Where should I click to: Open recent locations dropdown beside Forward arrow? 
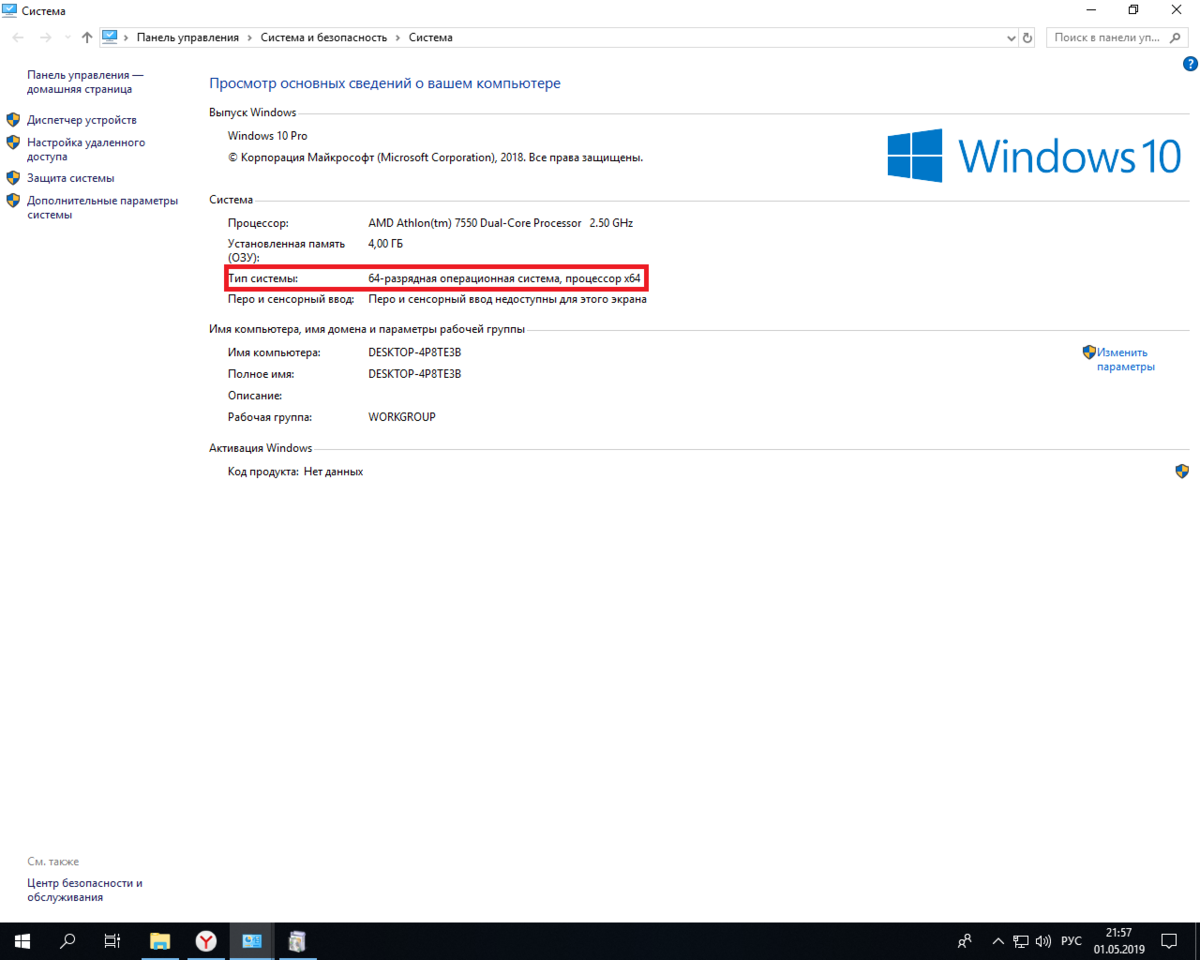67,37
